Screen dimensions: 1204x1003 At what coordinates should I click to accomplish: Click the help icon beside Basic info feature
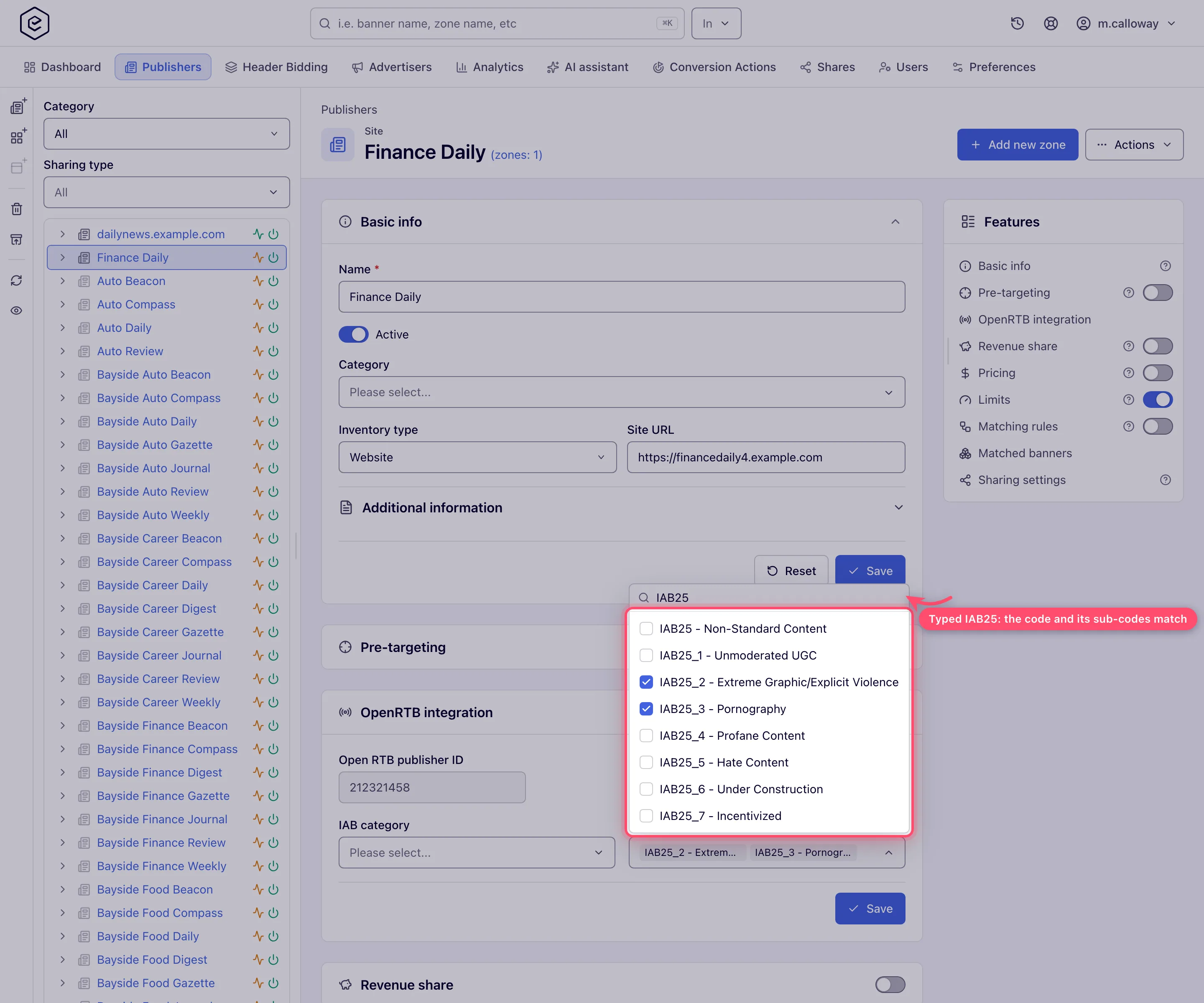tap(1165, 266)
